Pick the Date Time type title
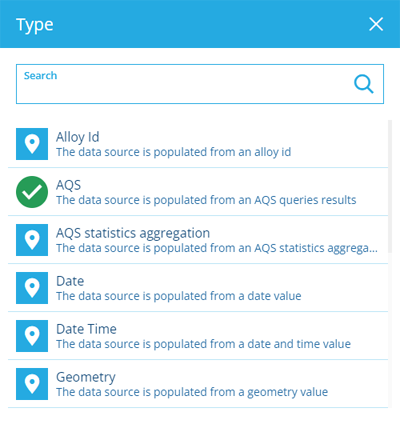 coord(86,329)
